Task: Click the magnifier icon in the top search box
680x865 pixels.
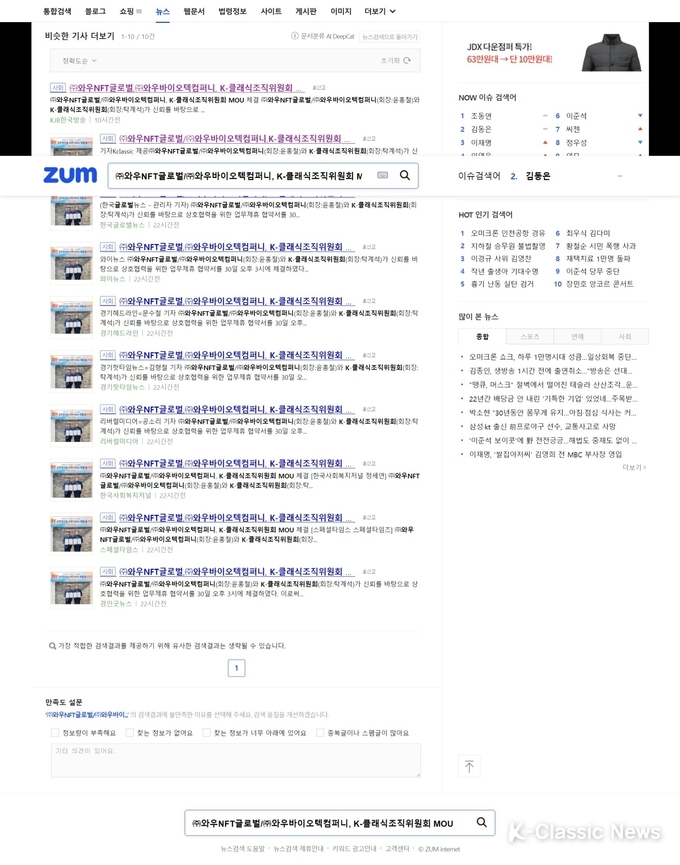Action: click(x=405, y=175)
